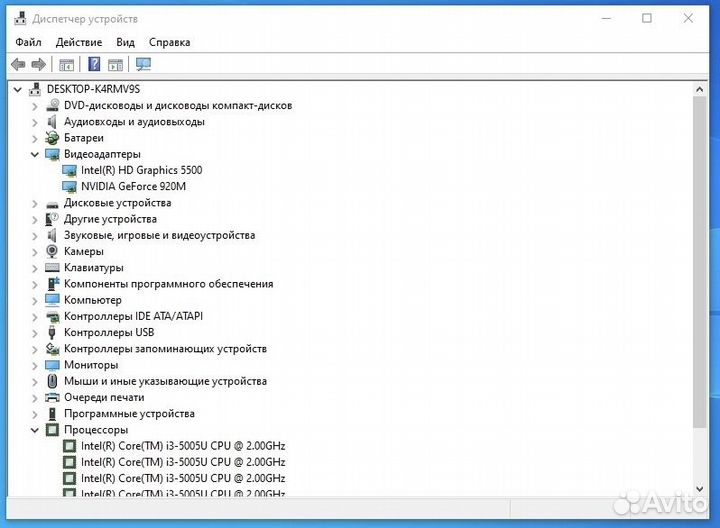Viewport: 720px width, 528px height.
Task: Click the Device Manager title bar icon
Action: click(20, 19)
